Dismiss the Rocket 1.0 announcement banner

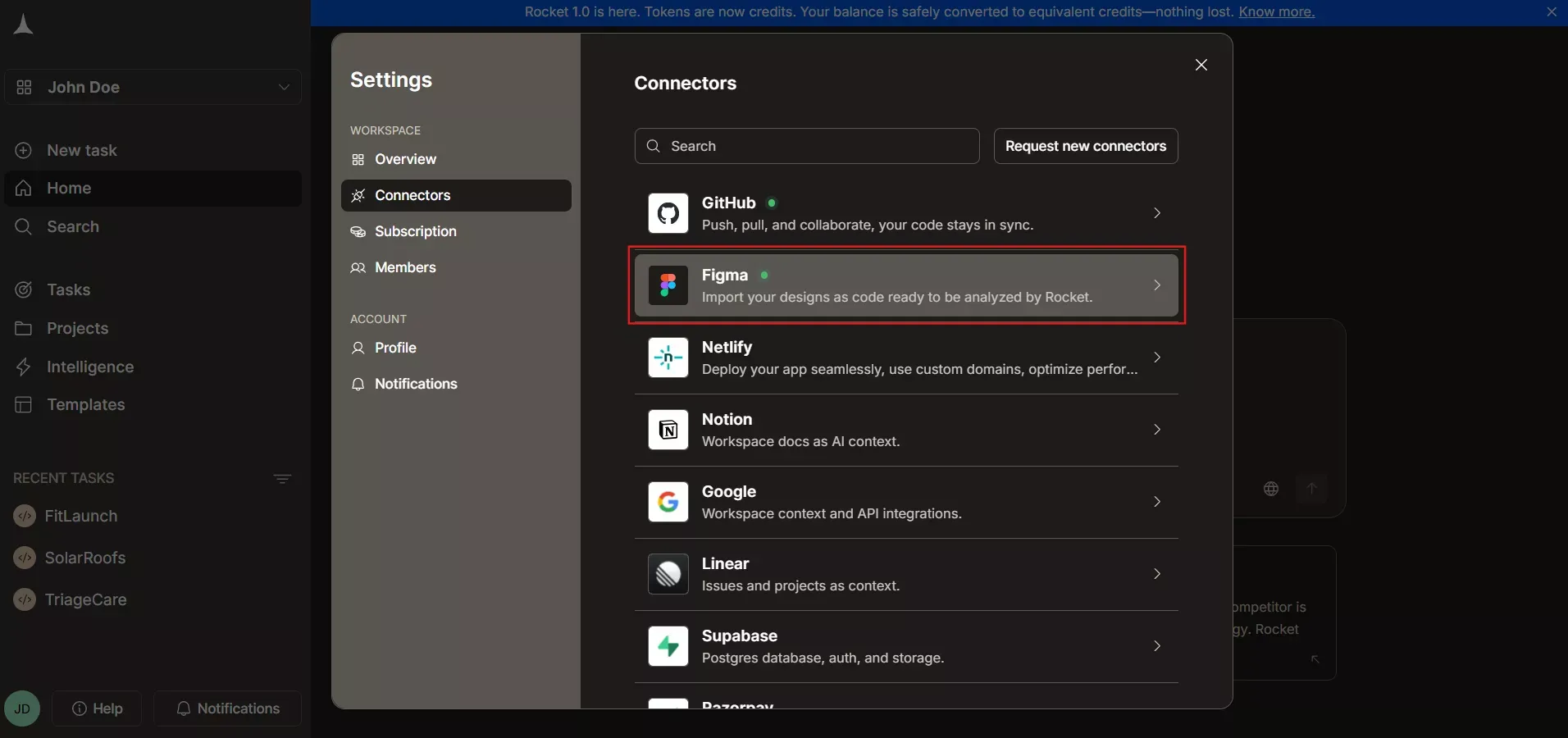(x=1552, y=11)
